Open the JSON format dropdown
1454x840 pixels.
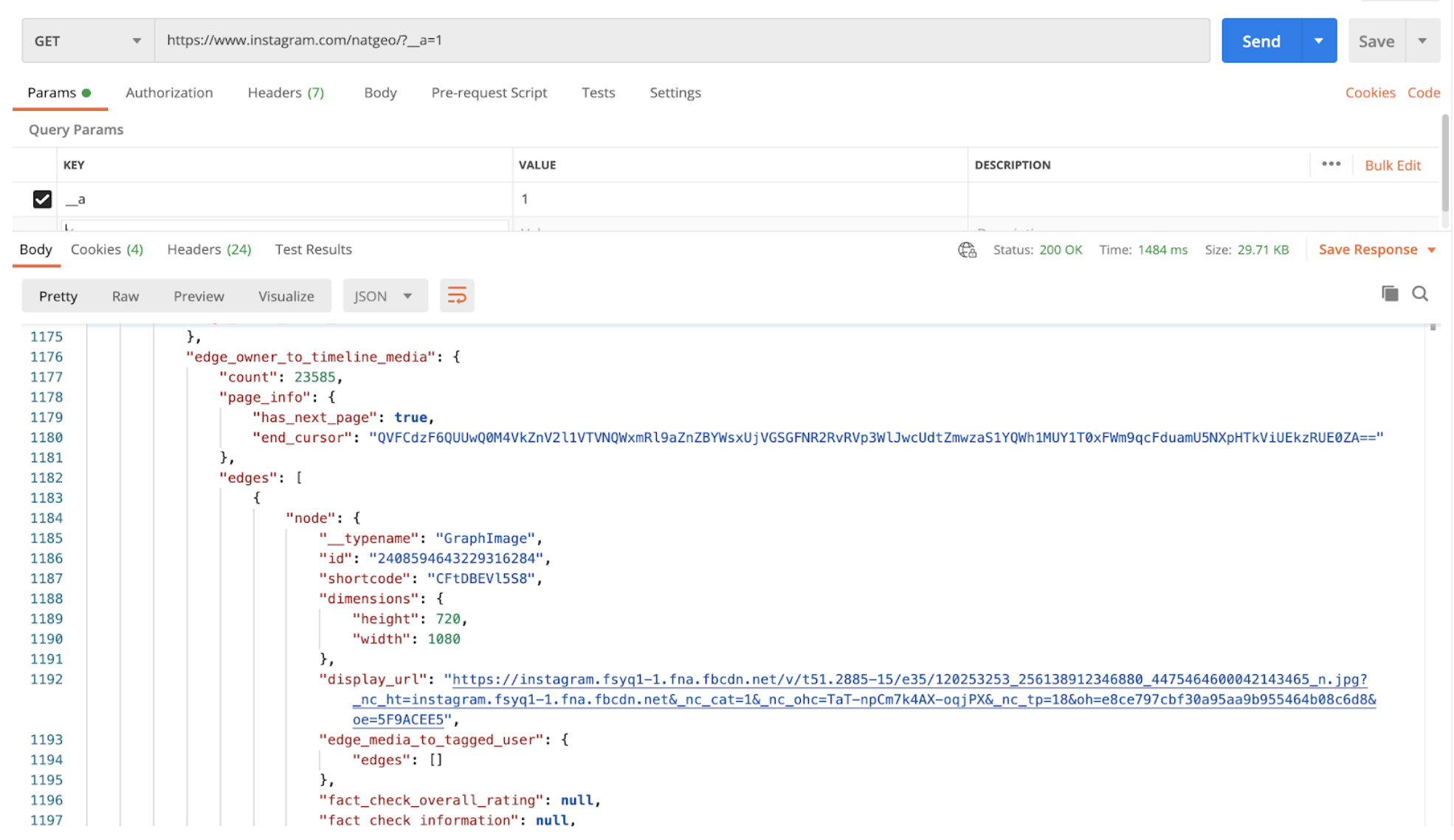coord(385,296)
